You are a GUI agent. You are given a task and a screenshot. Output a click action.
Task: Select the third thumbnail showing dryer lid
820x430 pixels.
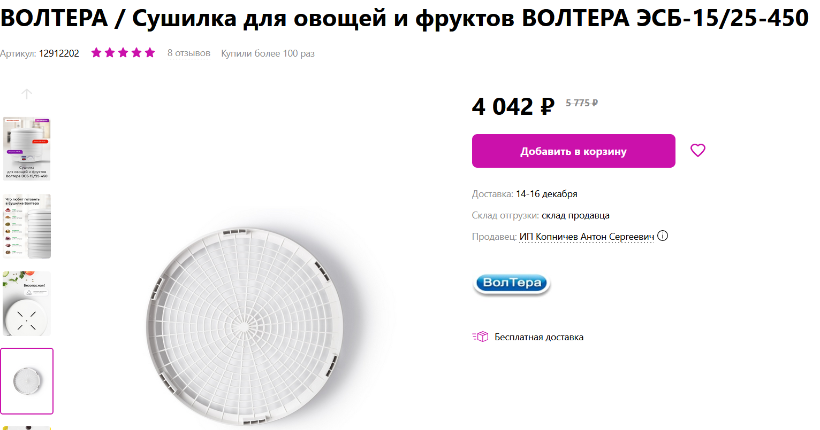[27, 303]
